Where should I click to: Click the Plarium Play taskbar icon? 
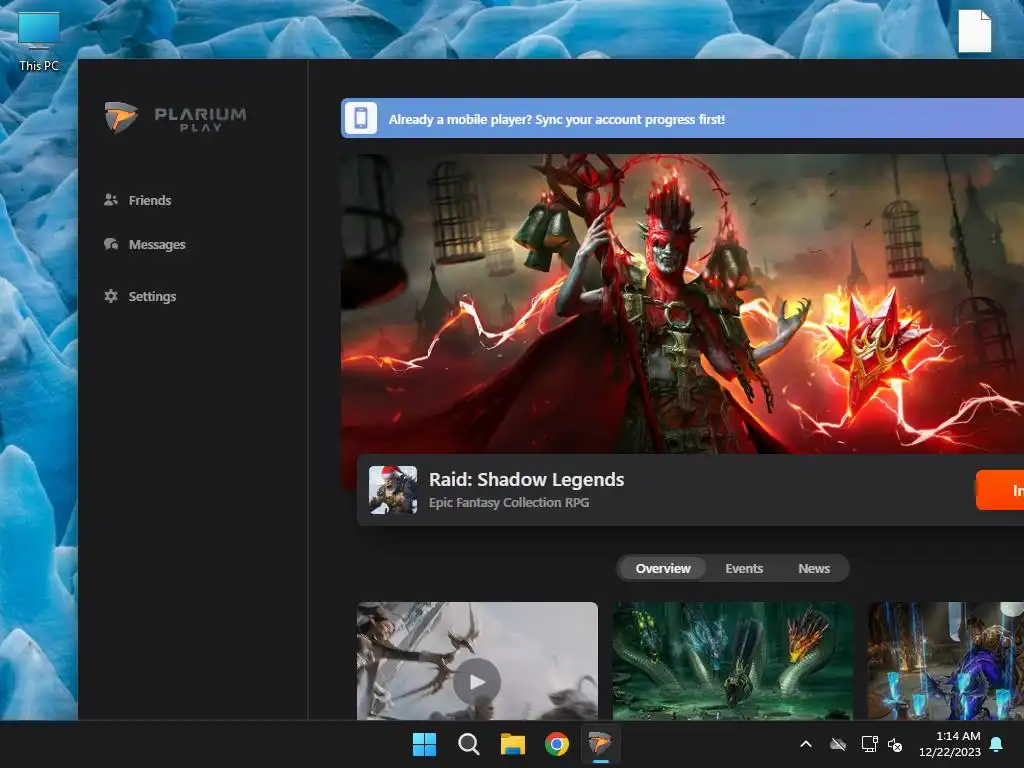click(x=600, y=744)
